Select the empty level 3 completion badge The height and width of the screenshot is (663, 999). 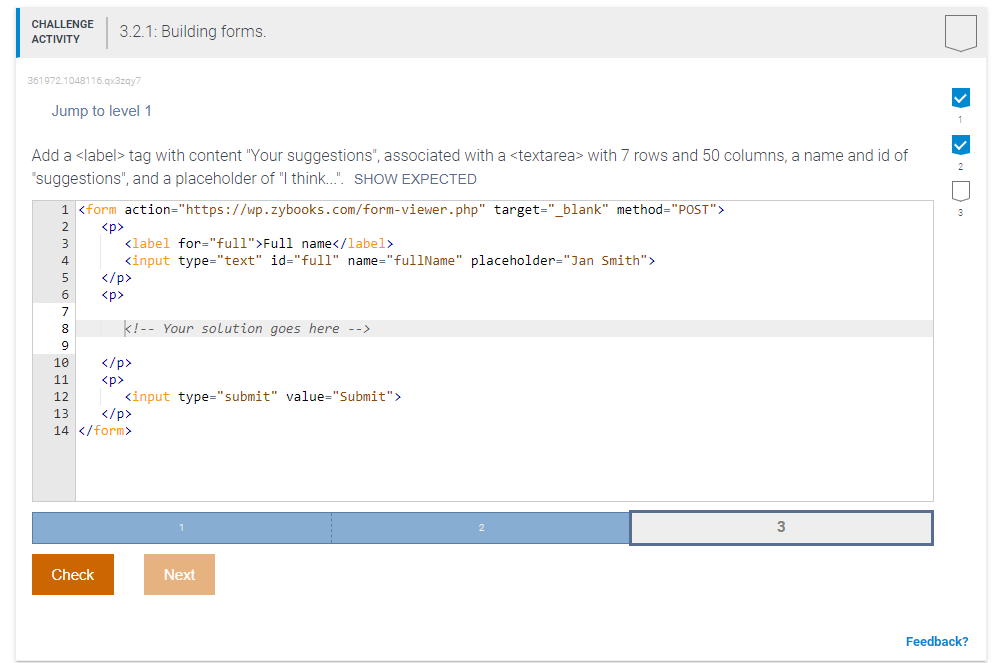tap(960, 190)
